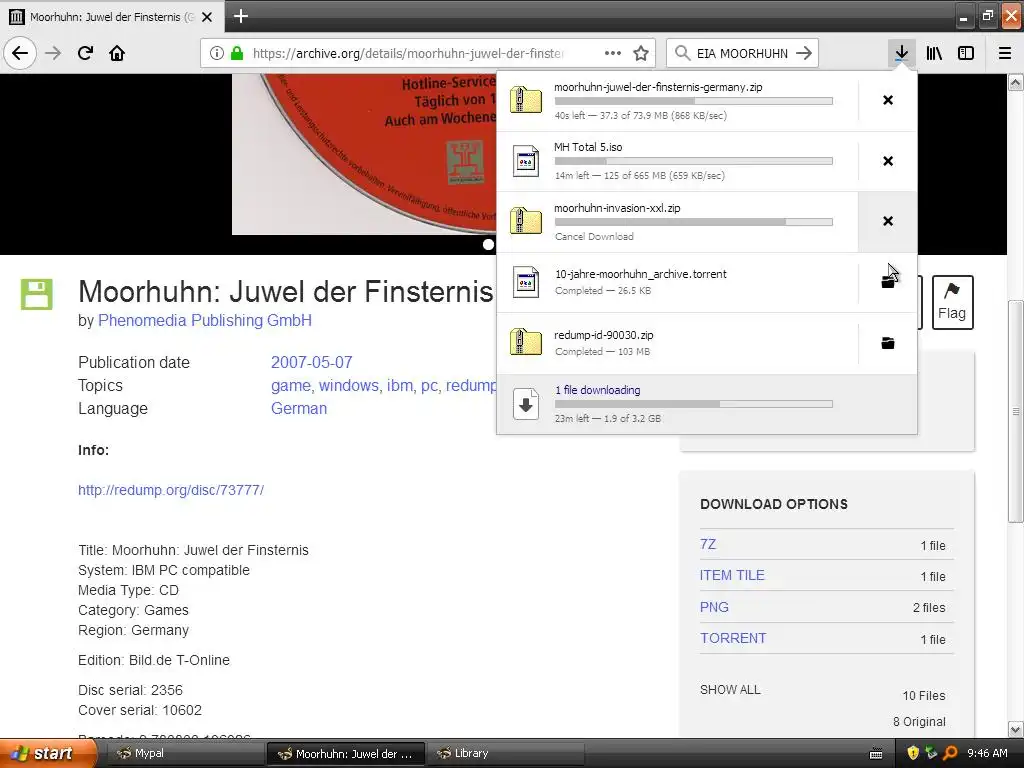Viewport: 1024px width, 768px height.
Task: Click the MH Total 5.iso file icon
Action: (526, 161)
